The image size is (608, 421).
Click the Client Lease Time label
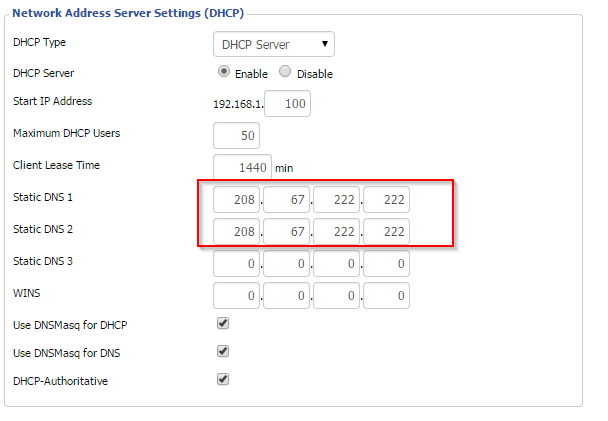(x=56, y=165)
